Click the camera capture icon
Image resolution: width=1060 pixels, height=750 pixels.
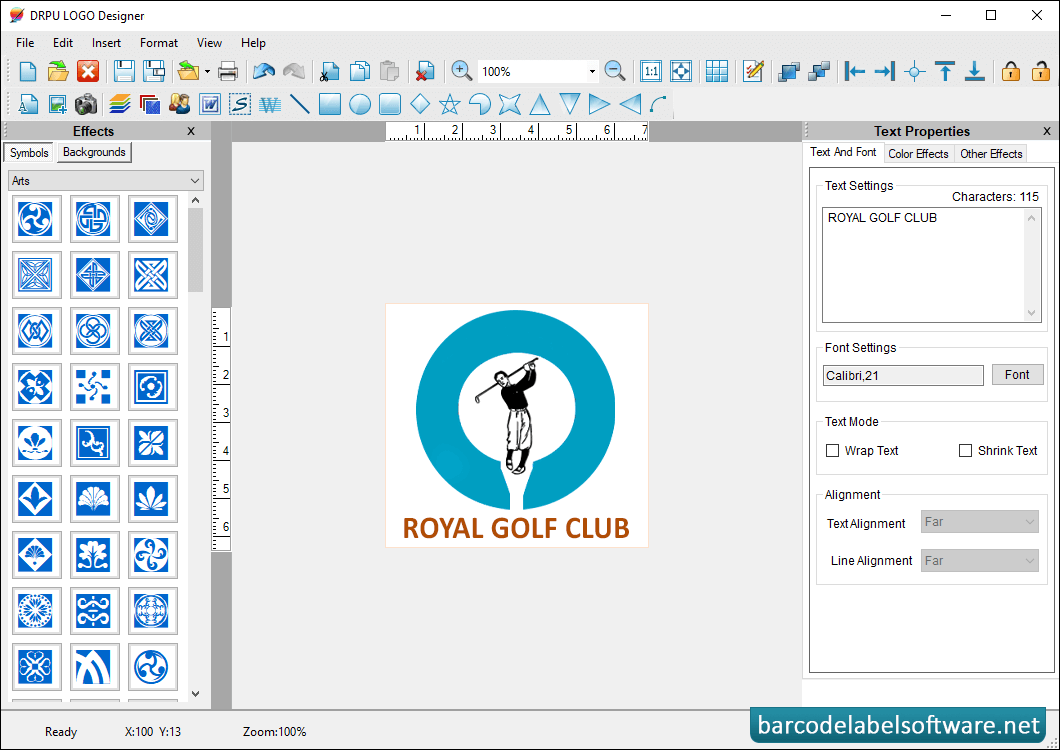[x=86, y=104]
